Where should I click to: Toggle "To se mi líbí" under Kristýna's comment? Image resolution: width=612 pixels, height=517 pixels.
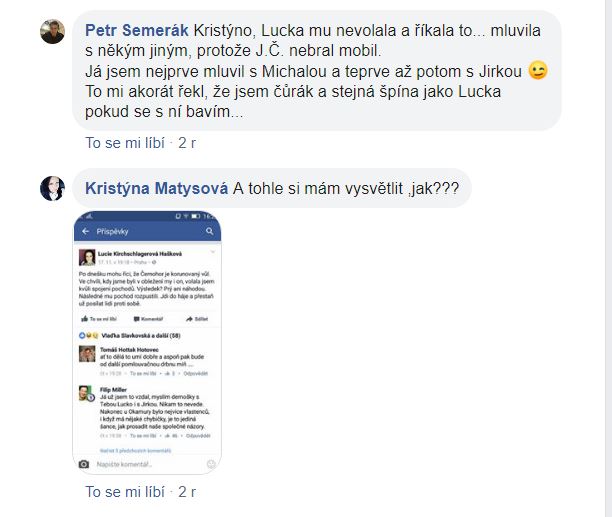[x=125, y=492]
